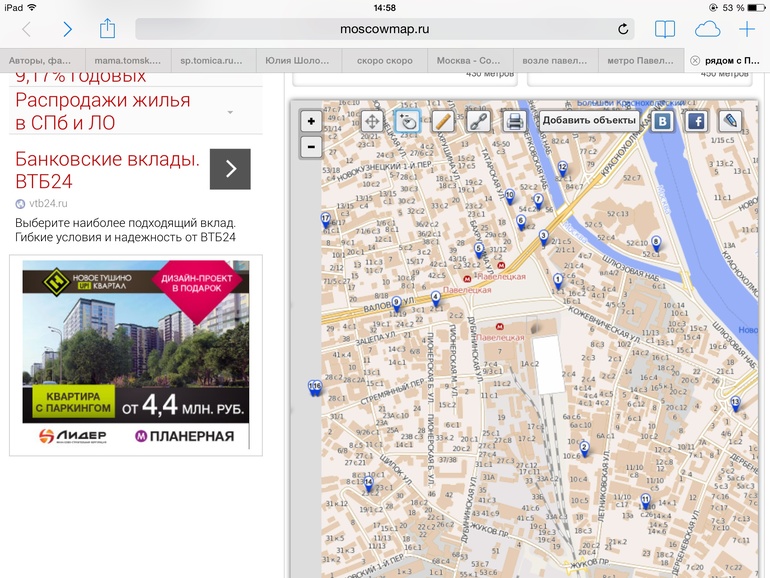Screen dimensions: 770x578
Task: Open the VTB24 ad arrow button
Action: (230, 169)
